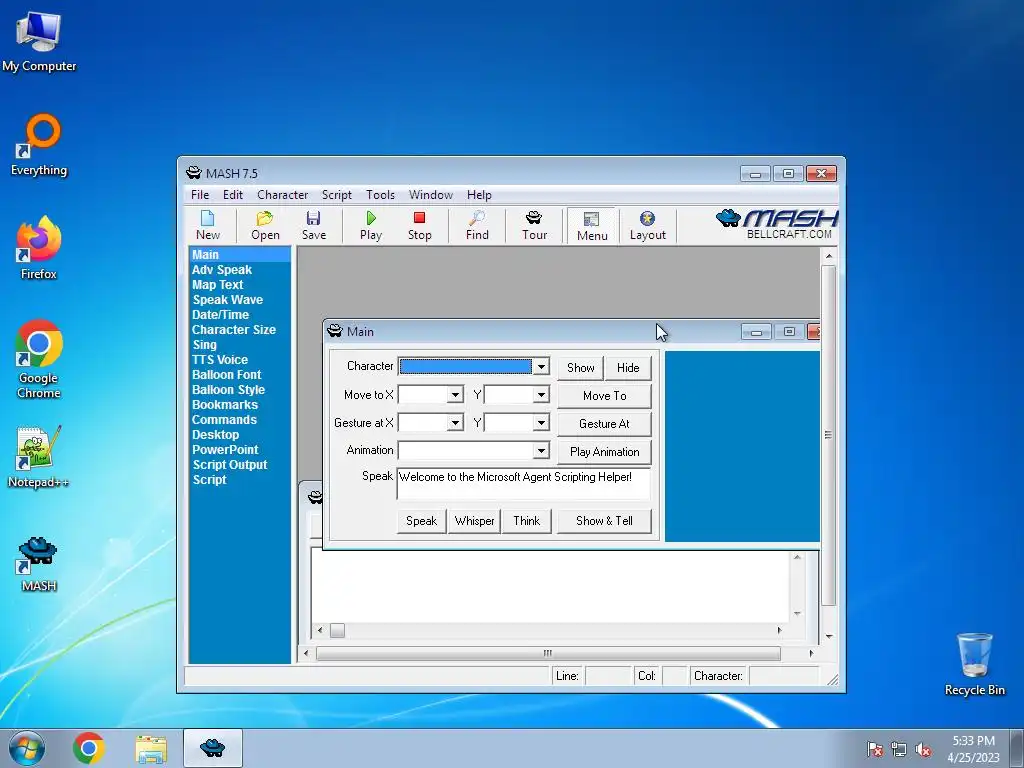Select Speak Wave in the sidebar
Image resolution: width=1024 pixels, height=768 pixels.
(227, 300)
